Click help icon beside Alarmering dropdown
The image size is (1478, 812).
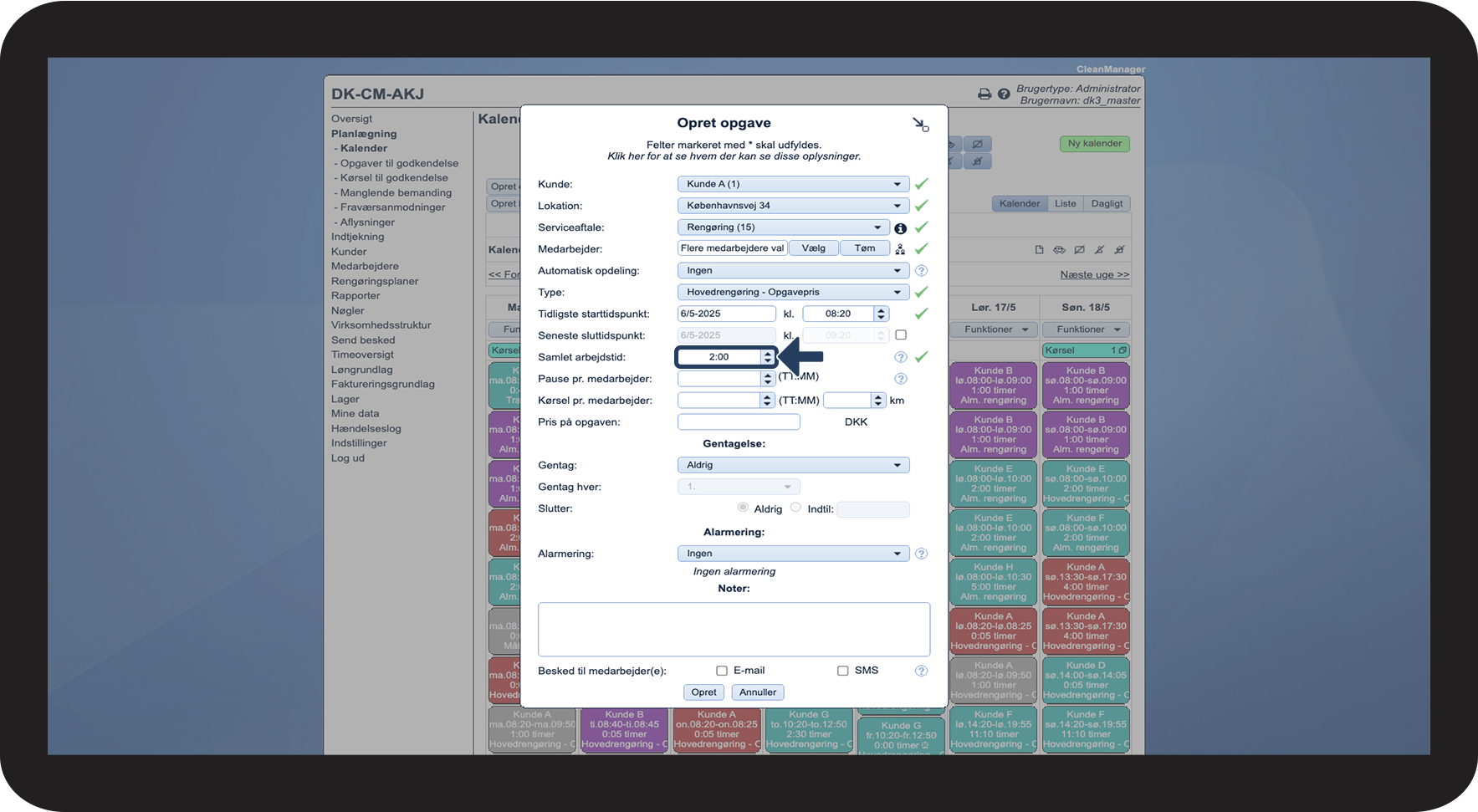pyautogui.click(x=921, y=554)
